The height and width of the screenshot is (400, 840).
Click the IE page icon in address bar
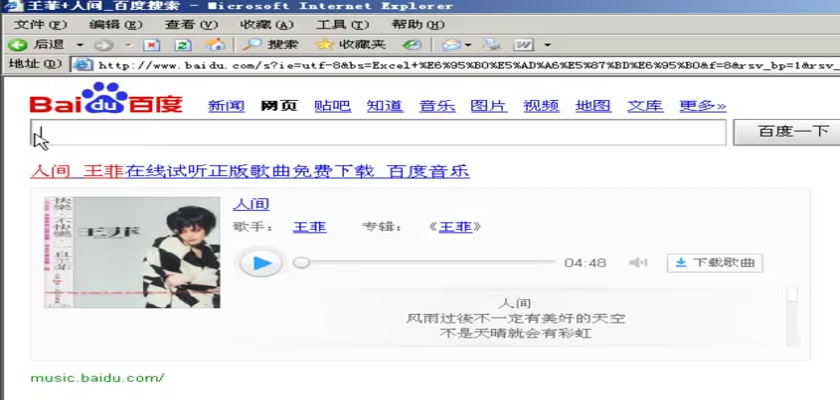[83, 65]
